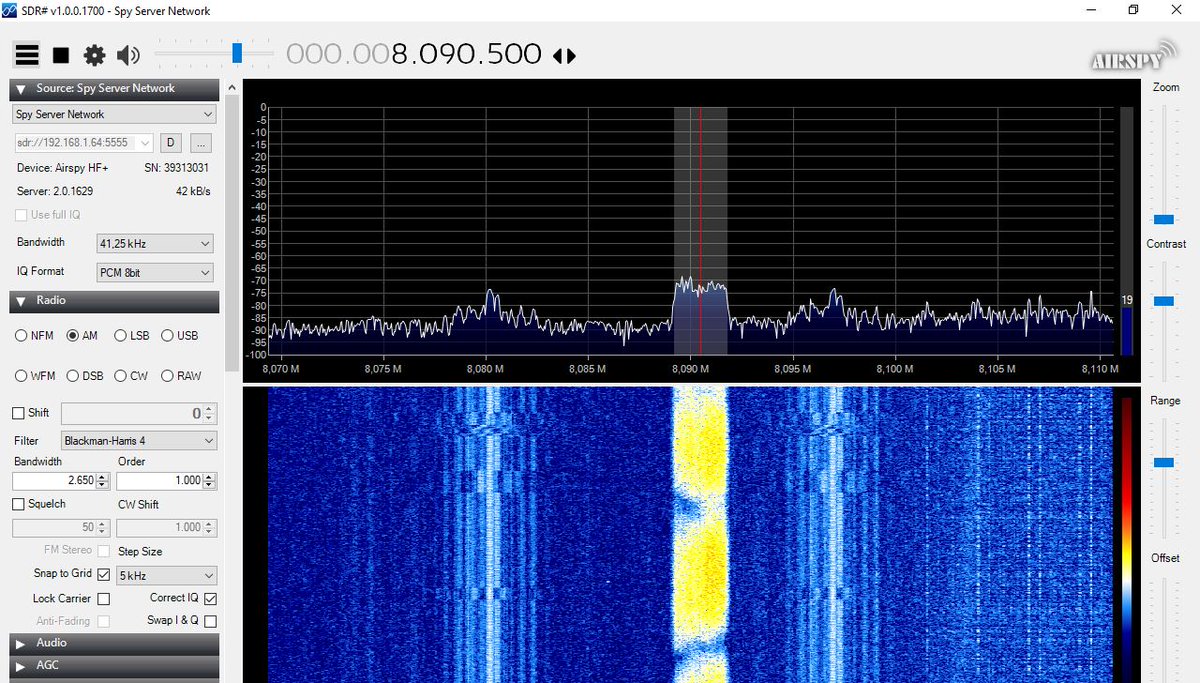Click the D button next to server address
Screen dimensions: 1200x683
pos(170,142)
